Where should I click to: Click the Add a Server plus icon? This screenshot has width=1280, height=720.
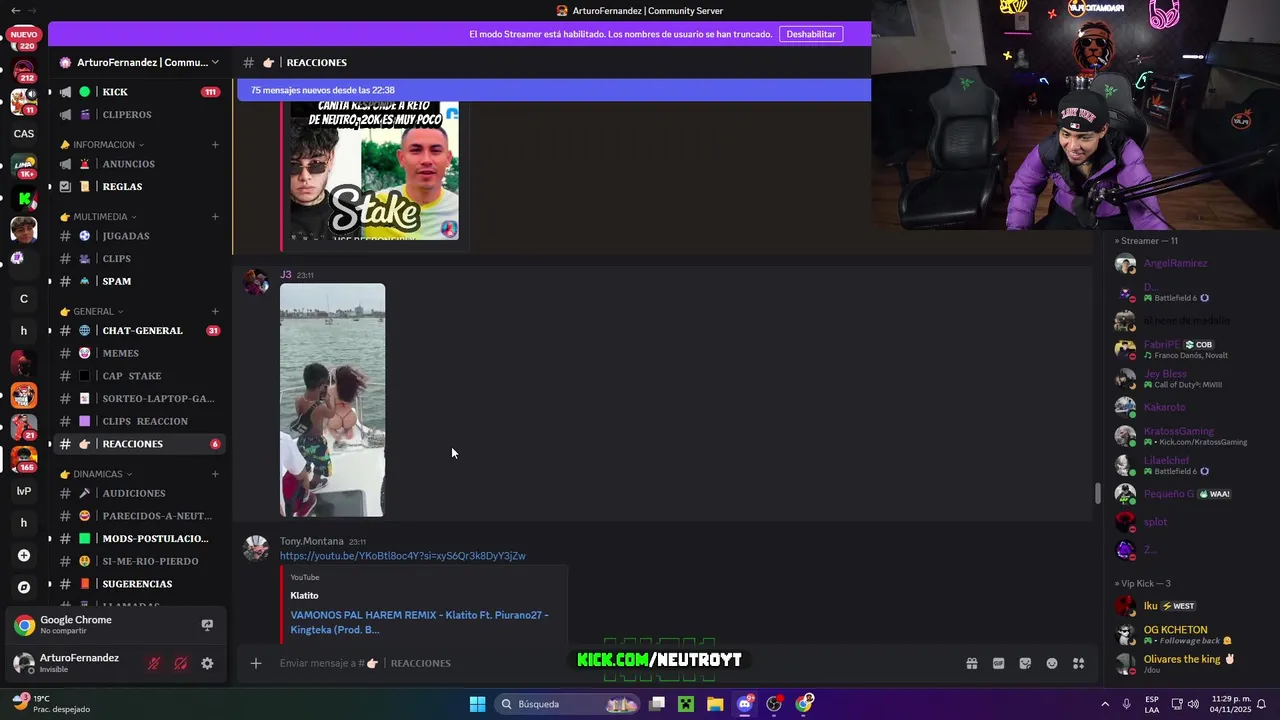click(24, 555)
